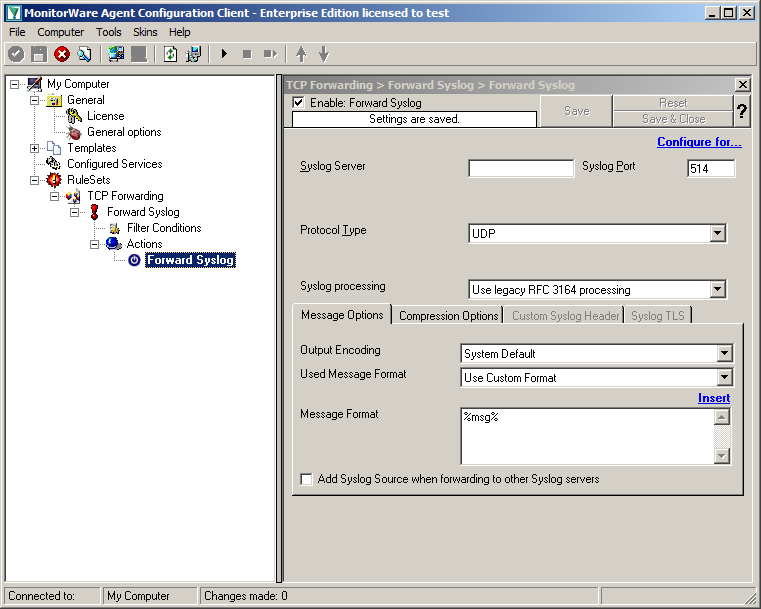The width and height of the screenshot is (761, 609).
Task: Collapse the Forward Syslog rule node
Action: (x=74, y=213)
